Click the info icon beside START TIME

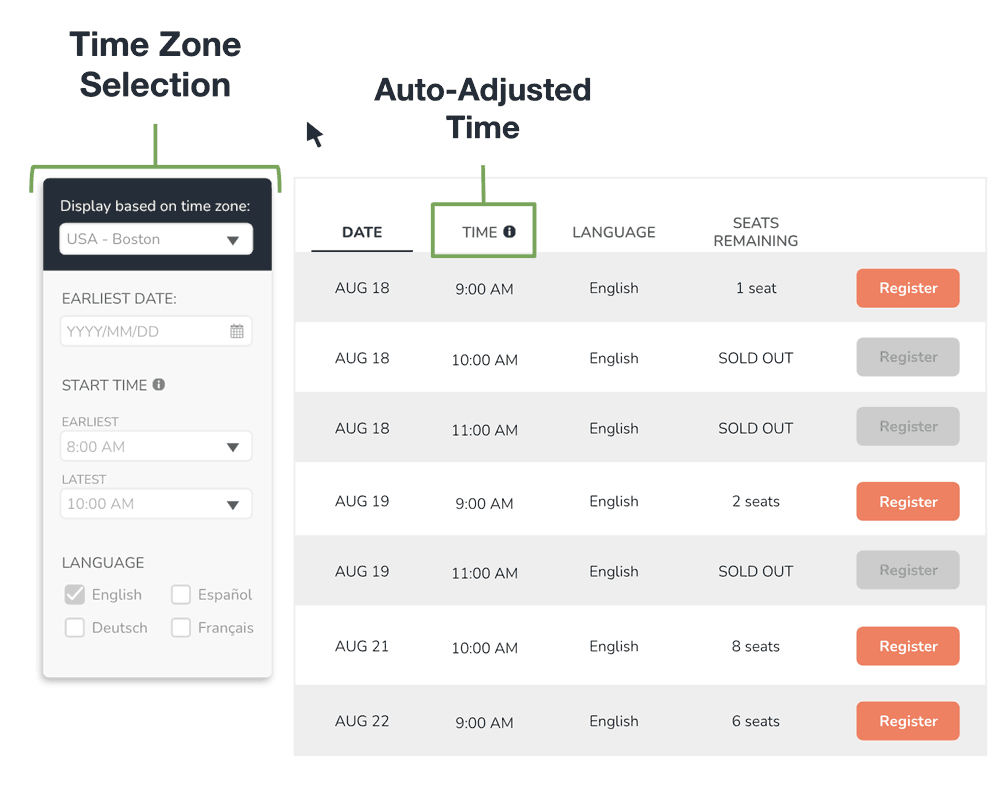point(159,385)
